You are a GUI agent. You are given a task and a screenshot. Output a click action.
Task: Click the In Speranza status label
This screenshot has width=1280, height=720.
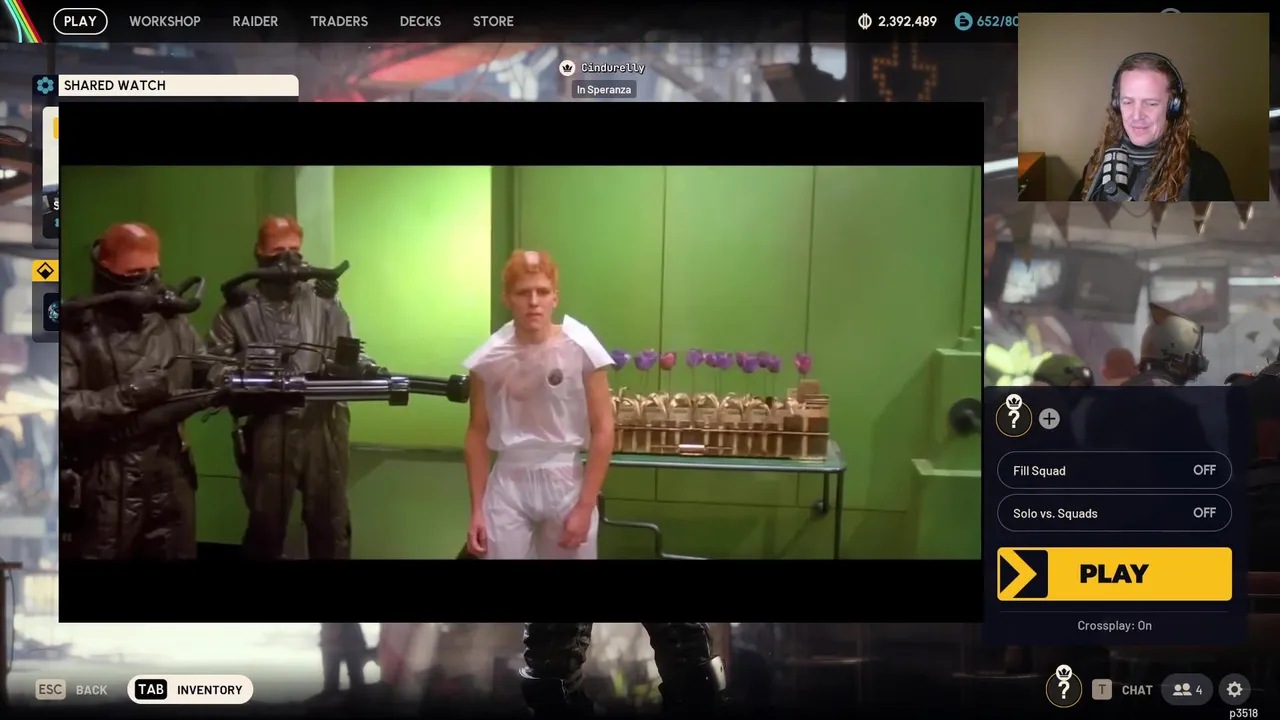click(x=604, y=90)
